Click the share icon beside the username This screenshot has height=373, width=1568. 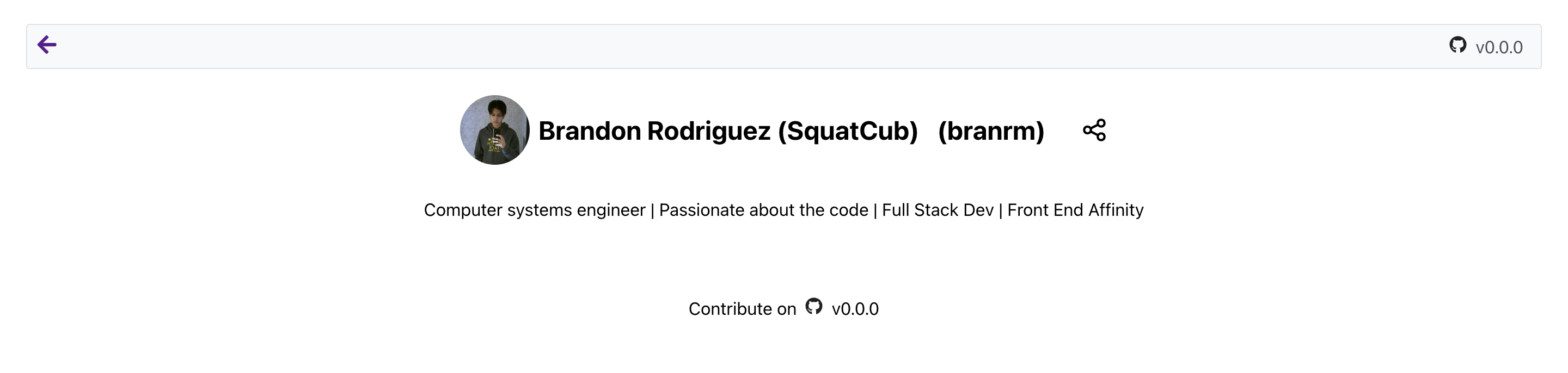tap(1094, 130)
